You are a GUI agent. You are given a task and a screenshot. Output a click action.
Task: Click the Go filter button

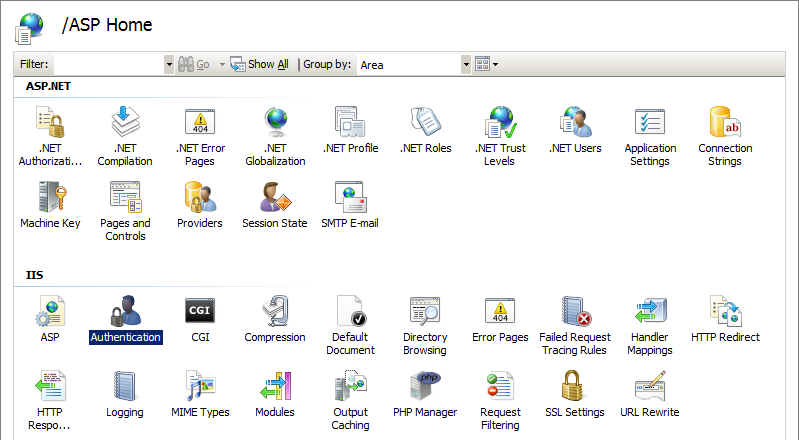pos(194,64)
